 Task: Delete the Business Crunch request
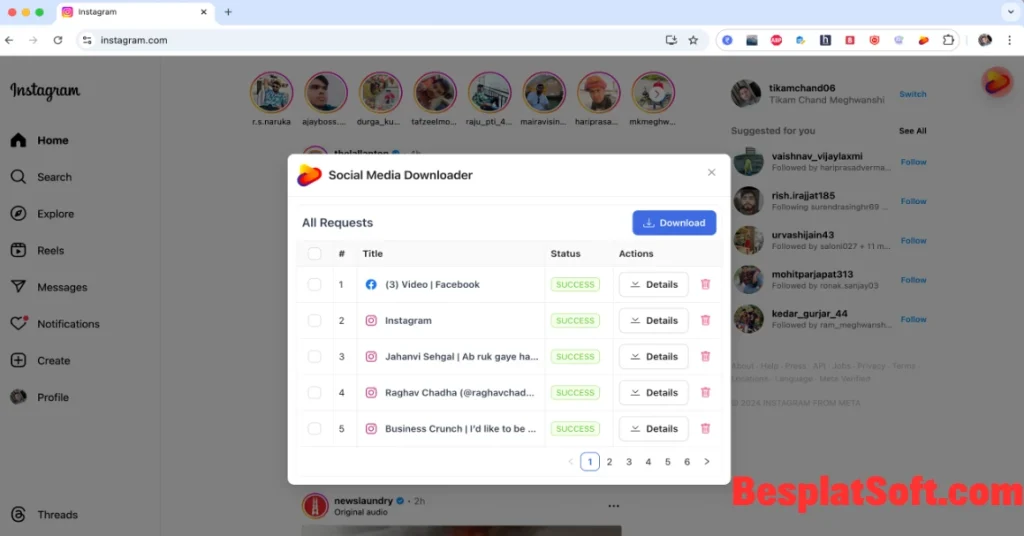click(x=705, y=429)
